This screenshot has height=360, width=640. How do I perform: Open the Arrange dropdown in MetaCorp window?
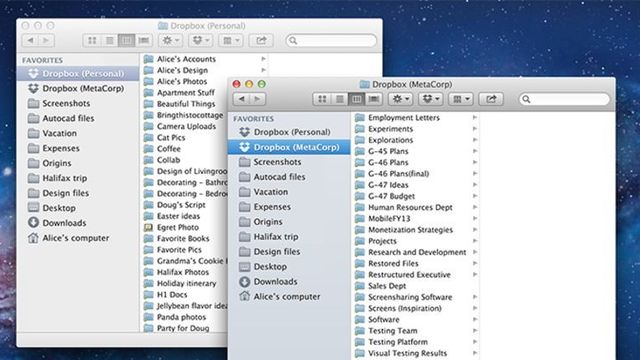[461, 99]
